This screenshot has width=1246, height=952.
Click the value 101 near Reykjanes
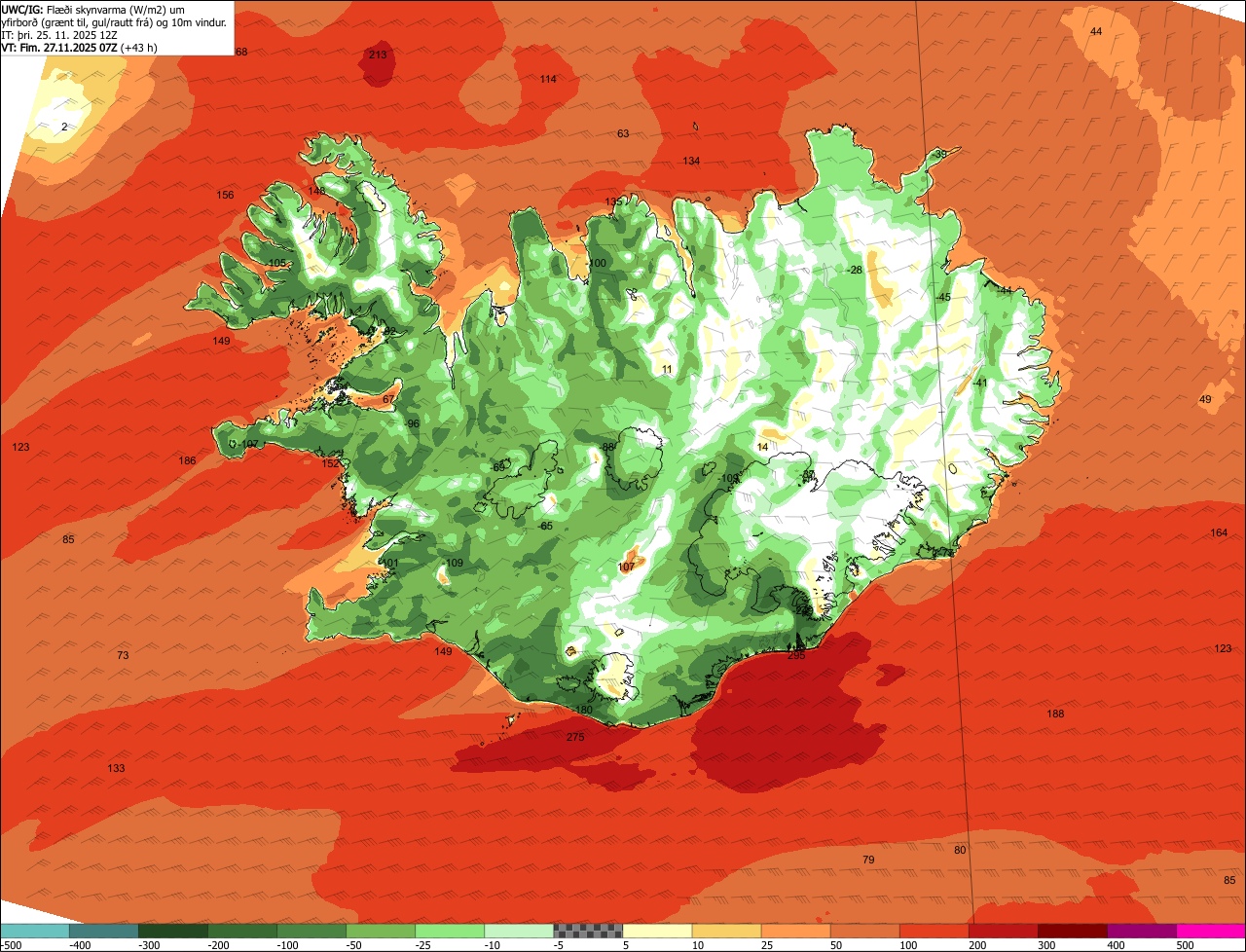(390, 563)
